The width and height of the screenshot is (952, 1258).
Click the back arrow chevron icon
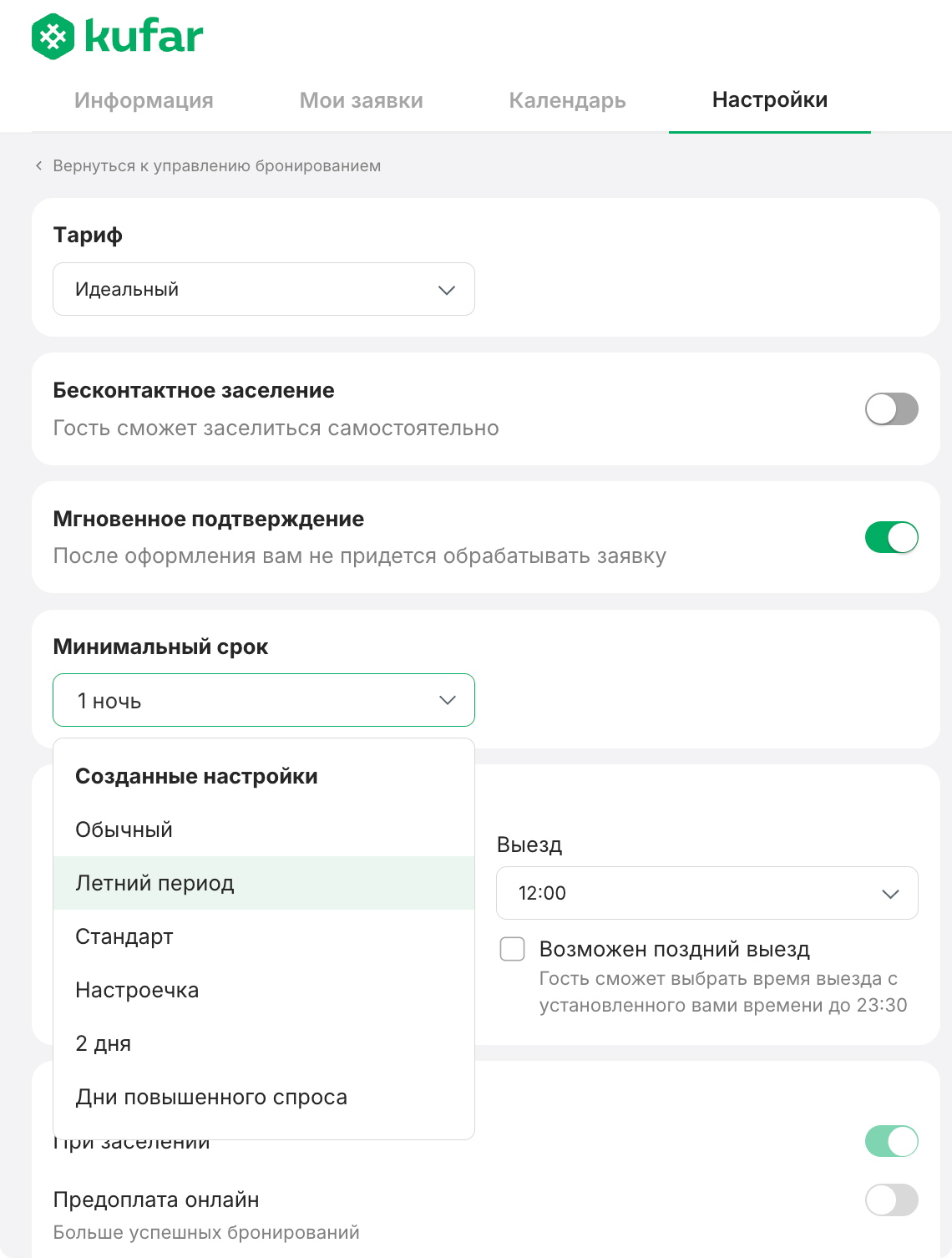point(38,165)
